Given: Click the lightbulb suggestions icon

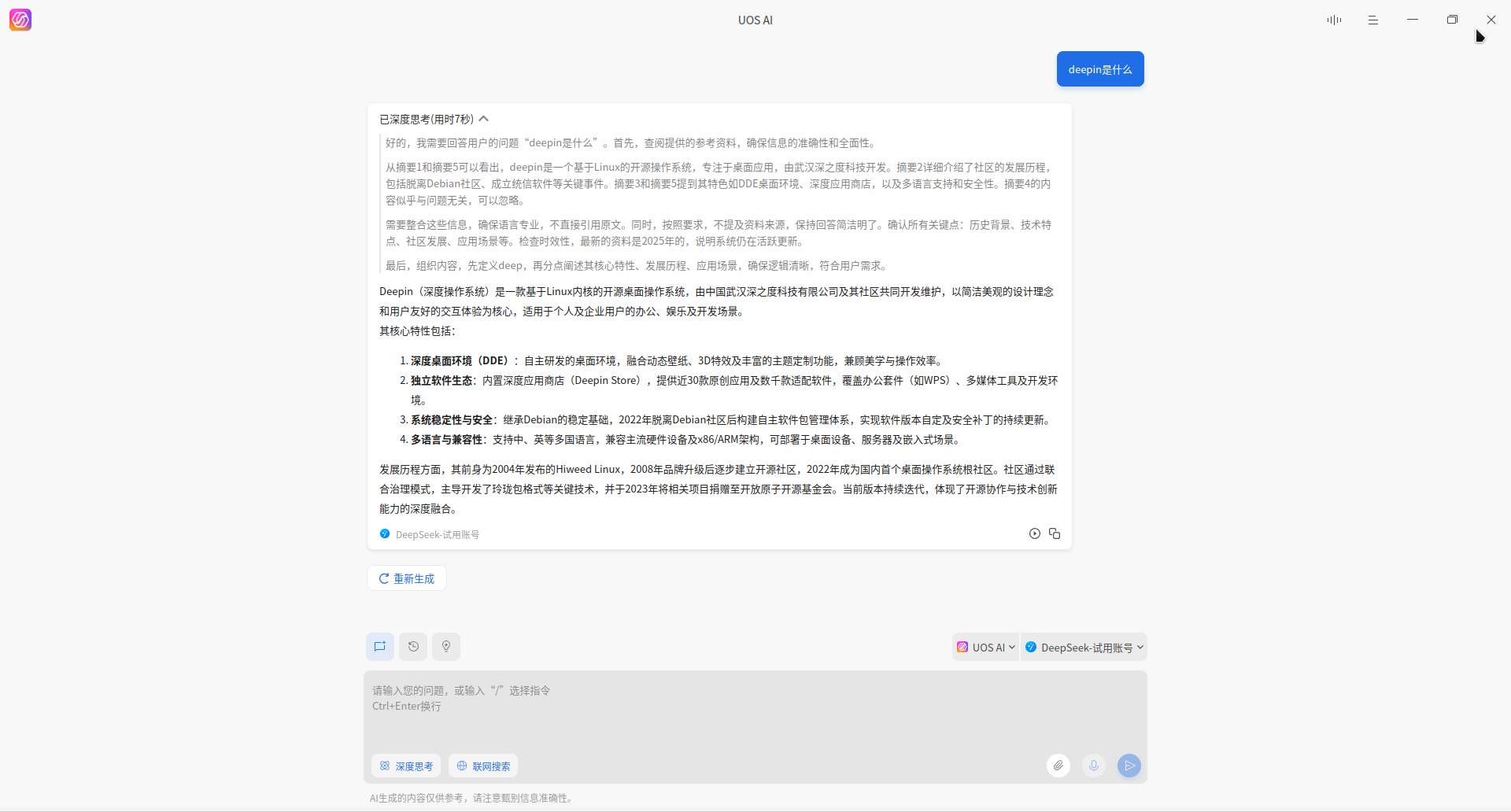Looking at the screenshot, I should [446, 647].
